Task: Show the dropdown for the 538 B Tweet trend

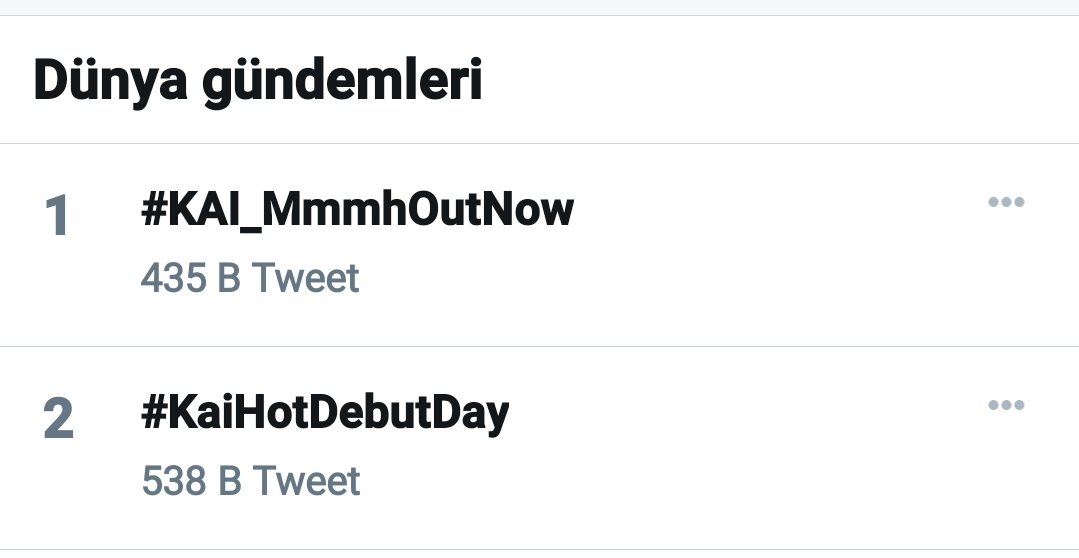Action: click(1005, 405)
